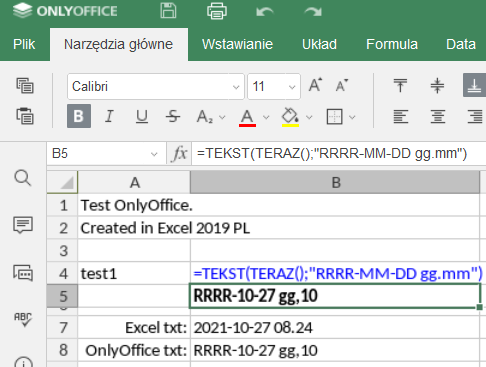This screenshot has height=367, width=486.
Task: Select cell B8 'RRRR-10-27 gg,10'
Action: click(335, 350)
